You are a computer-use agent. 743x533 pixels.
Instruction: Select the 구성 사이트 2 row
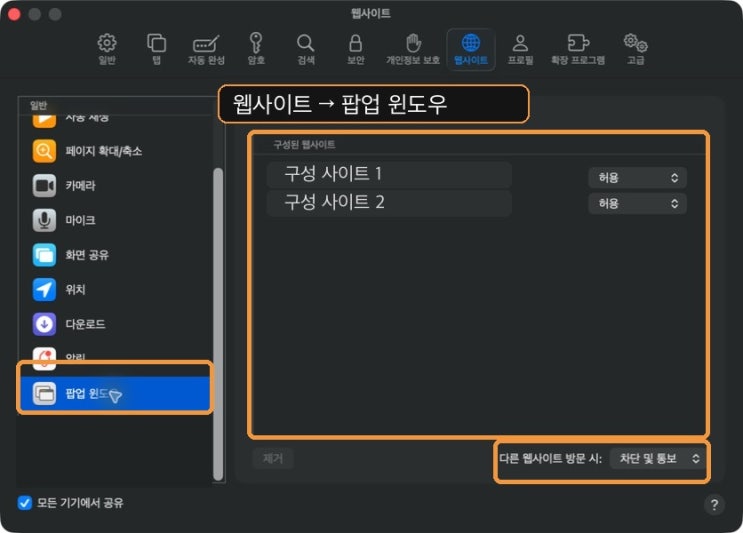click(x=389, y=203)
